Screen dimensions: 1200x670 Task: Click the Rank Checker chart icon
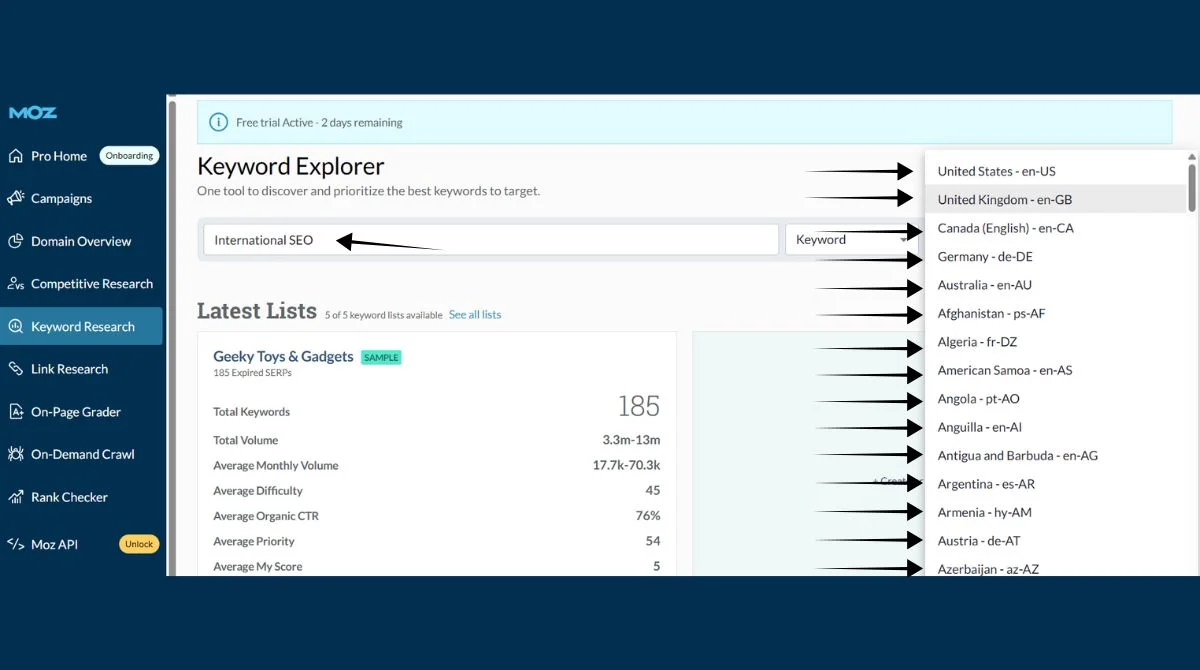[x=15, y=497]
